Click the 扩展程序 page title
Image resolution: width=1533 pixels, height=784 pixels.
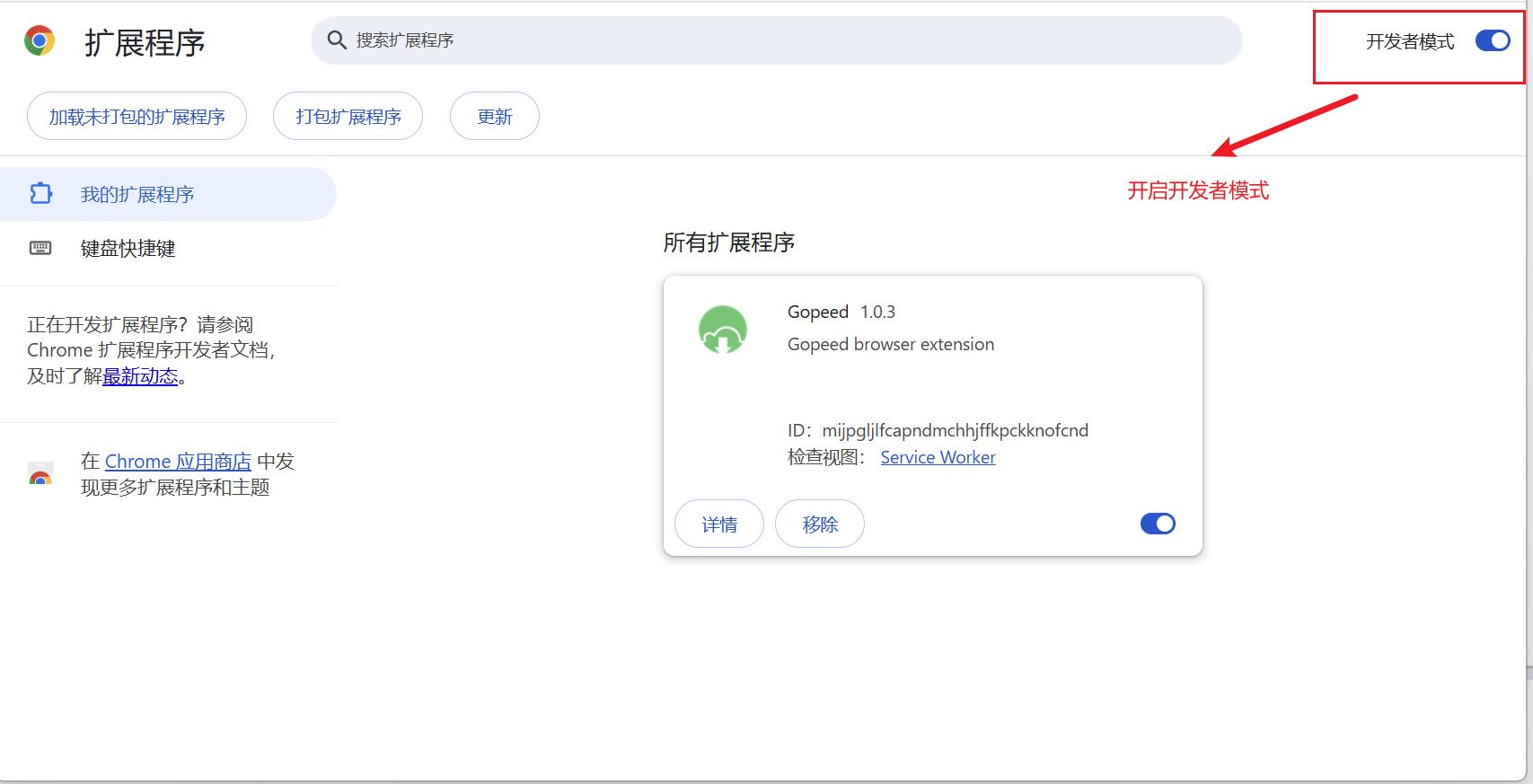(145, 42)
